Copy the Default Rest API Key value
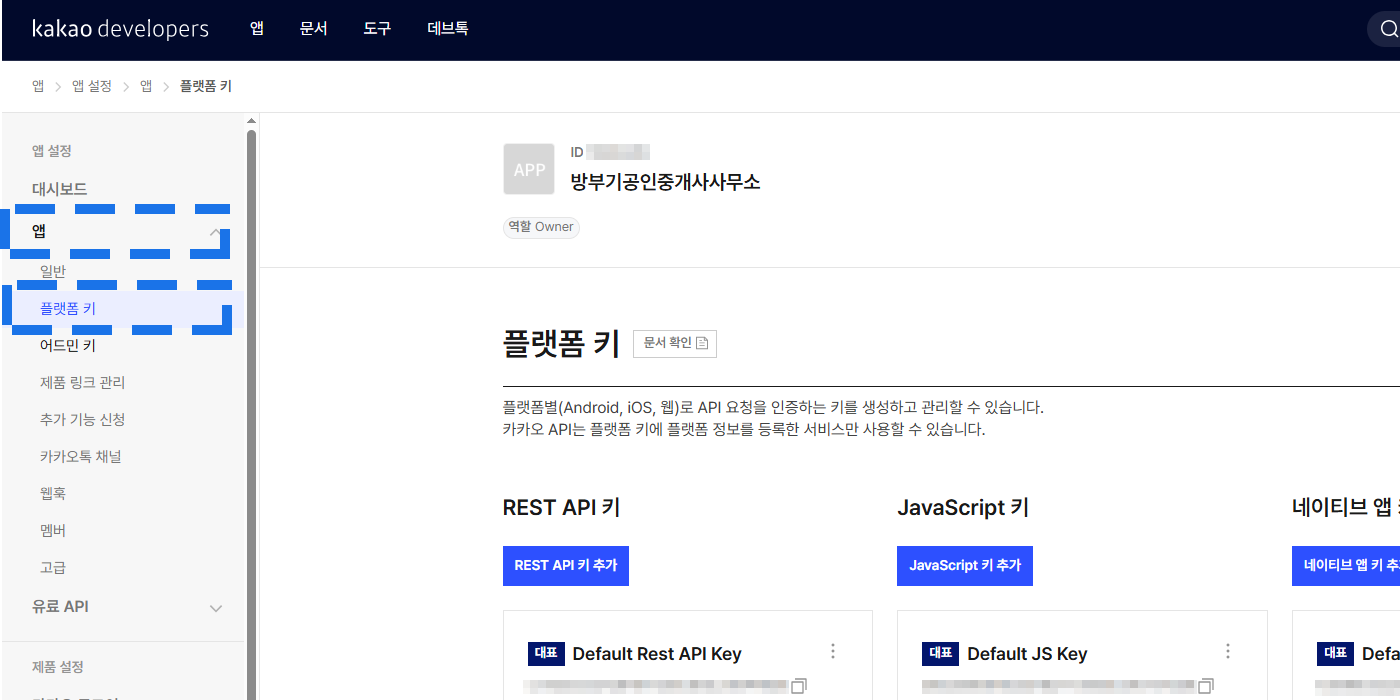This screenshot has width=1400, height=700. click(x=799, y=686)
